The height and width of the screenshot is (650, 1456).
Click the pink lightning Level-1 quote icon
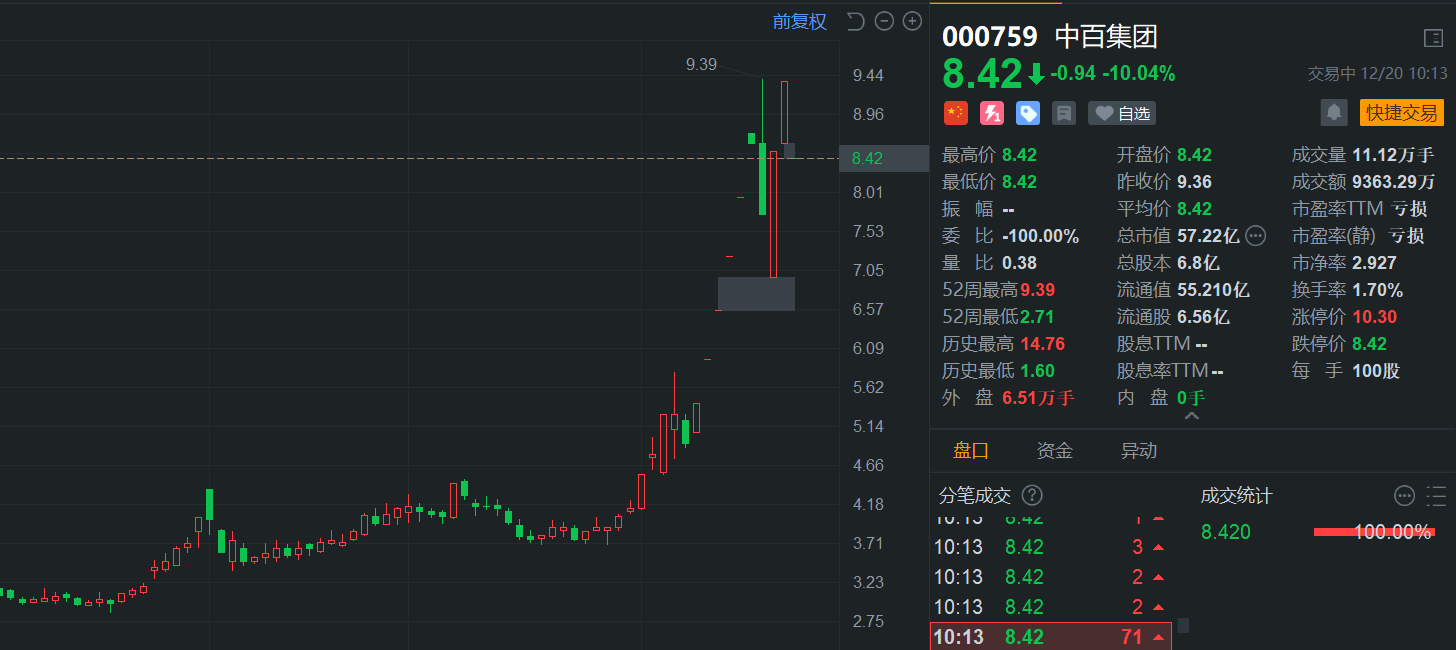(x=992, y=113)
